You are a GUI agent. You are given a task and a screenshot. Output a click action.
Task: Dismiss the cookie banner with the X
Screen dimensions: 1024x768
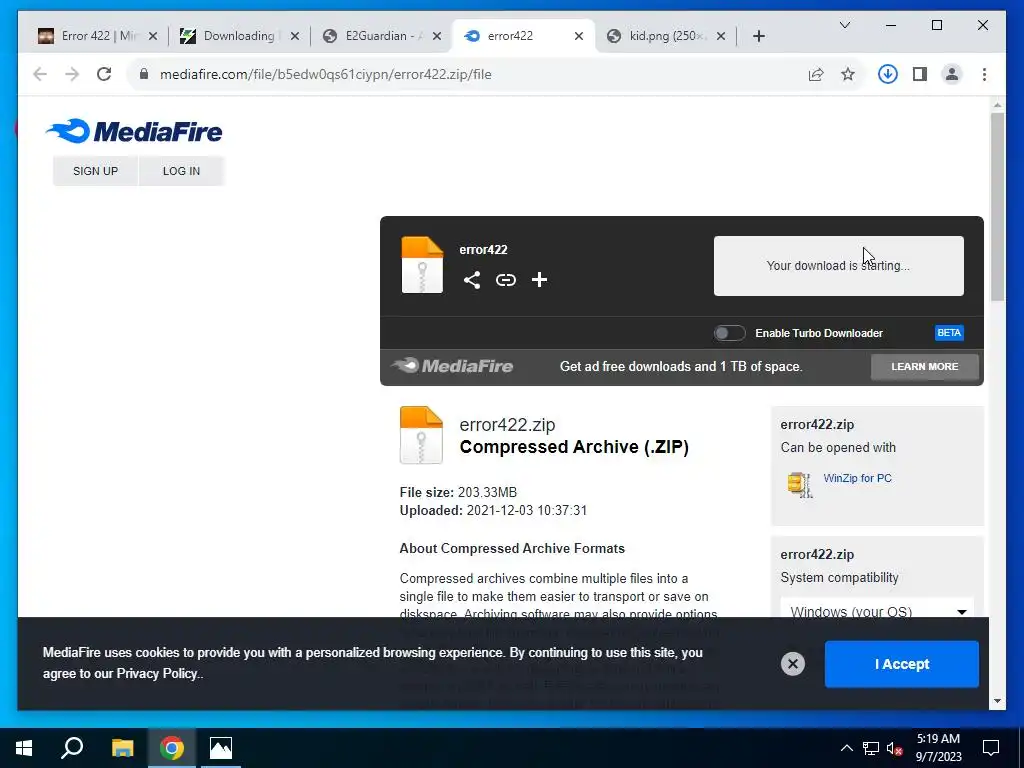point(793,664)
